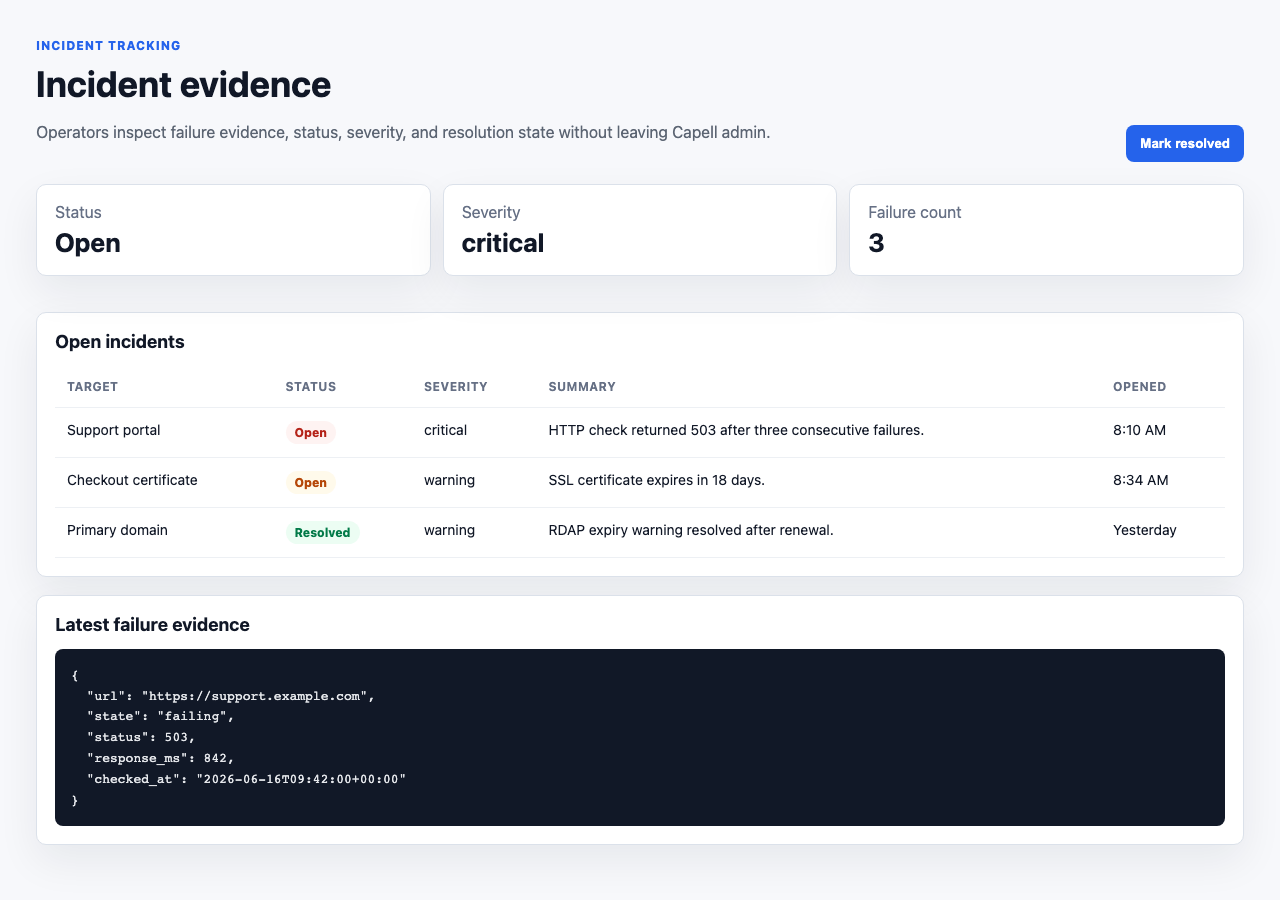Click the Open badge for Support portal
This screenshot has height=900, width=1280.
pyautogui.click(x=311, y=433)
